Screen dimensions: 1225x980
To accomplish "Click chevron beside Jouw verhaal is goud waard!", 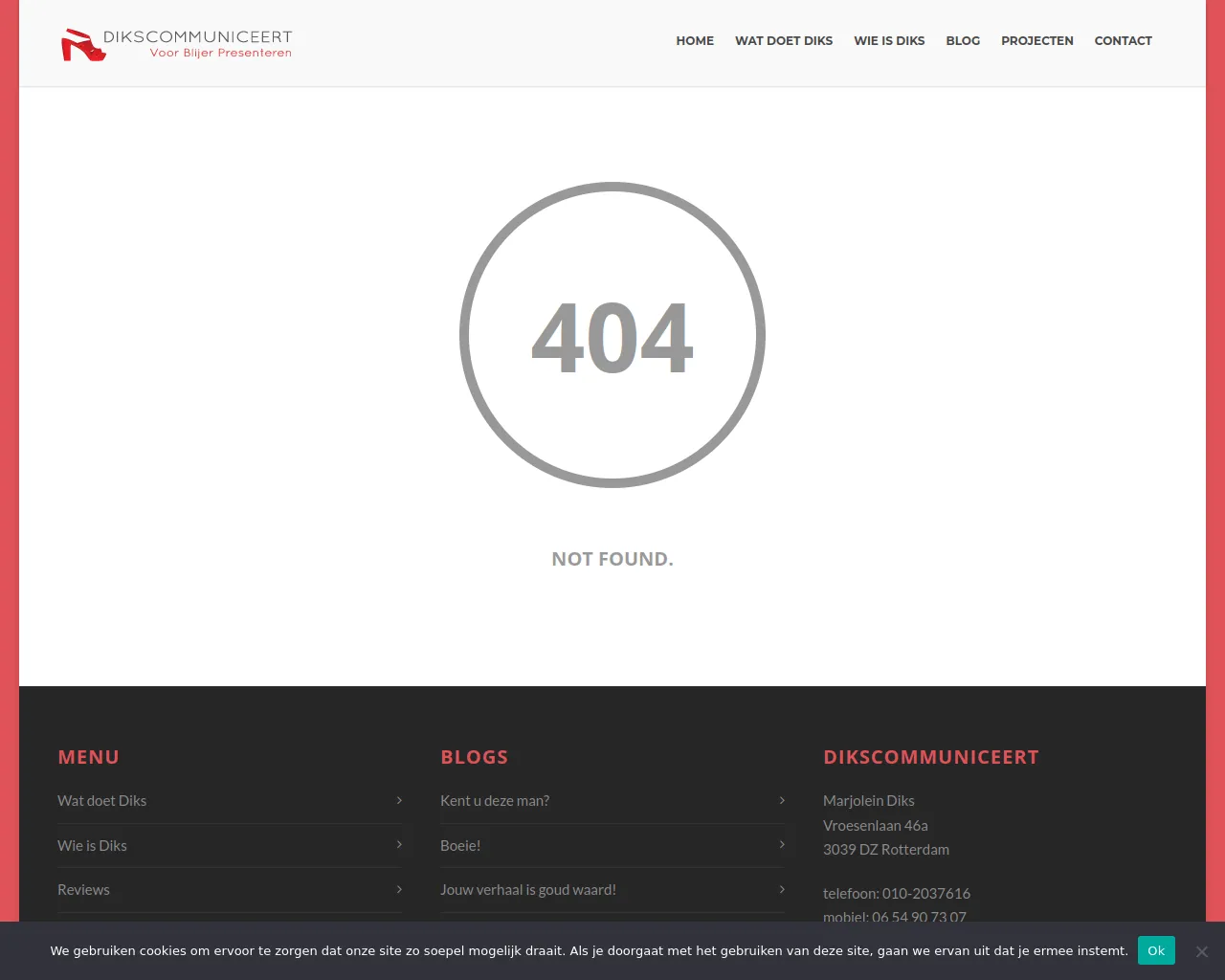I will 782,889.
